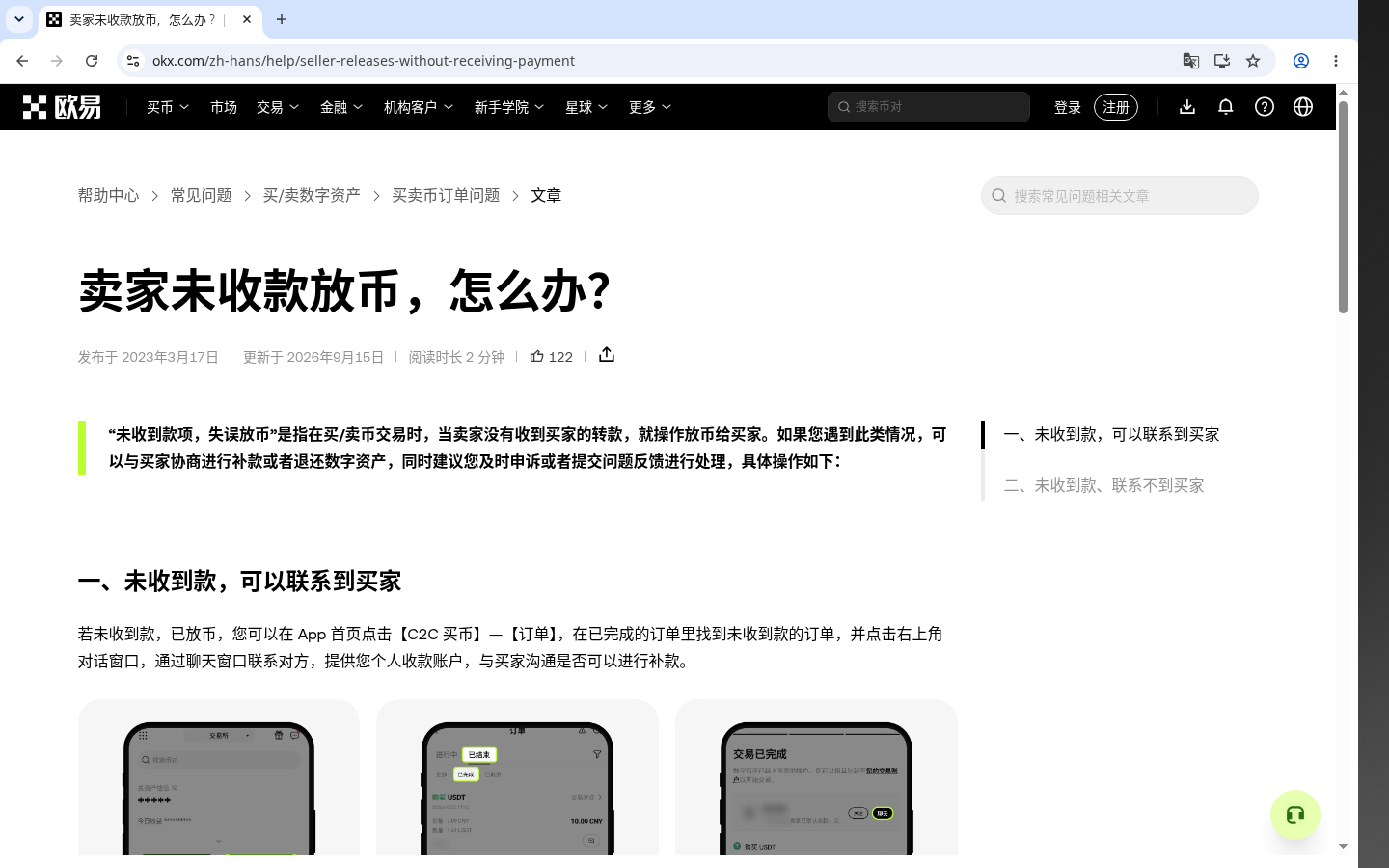Select the 卖家未收款放币 browser tab
The height and width of the screenshot is (868, 1389).
(150, 19)
